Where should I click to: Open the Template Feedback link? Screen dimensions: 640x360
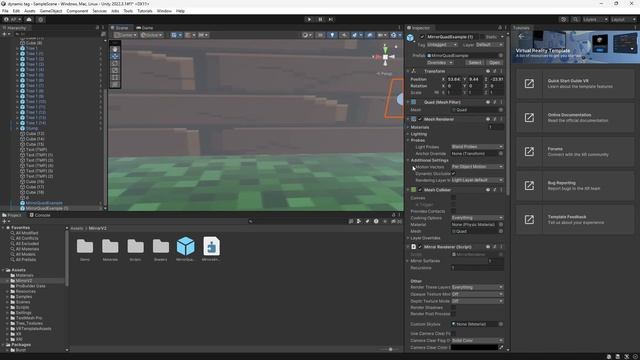click(x=576, y=220)
